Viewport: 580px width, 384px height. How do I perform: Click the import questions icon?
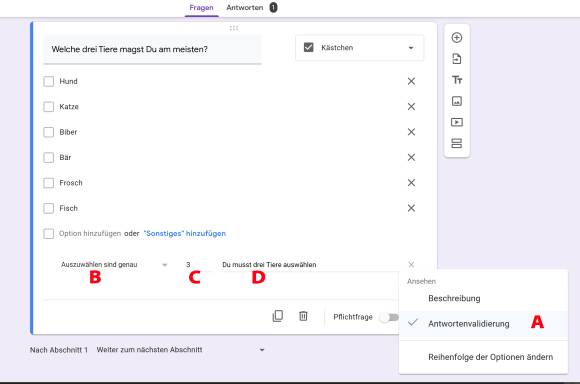[x=457, y=59]
